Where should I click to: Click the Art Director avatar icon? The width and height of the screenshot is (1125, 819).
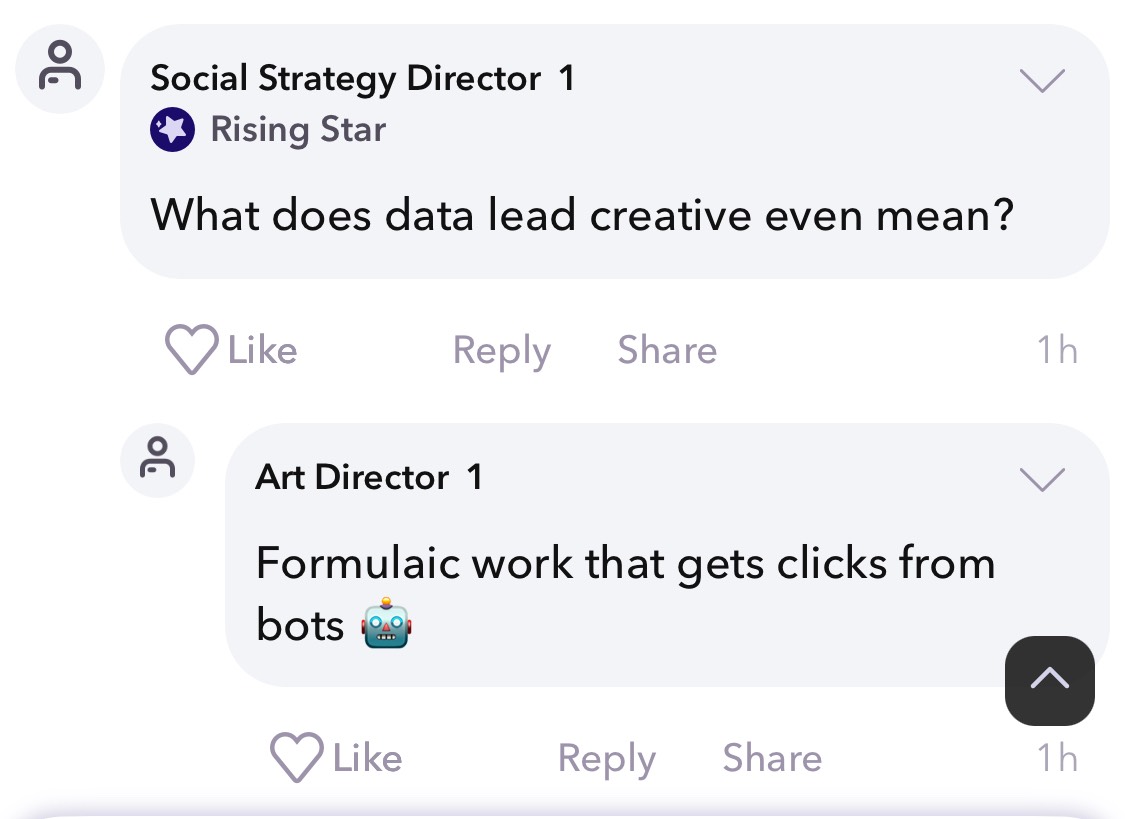click(157, 459)
